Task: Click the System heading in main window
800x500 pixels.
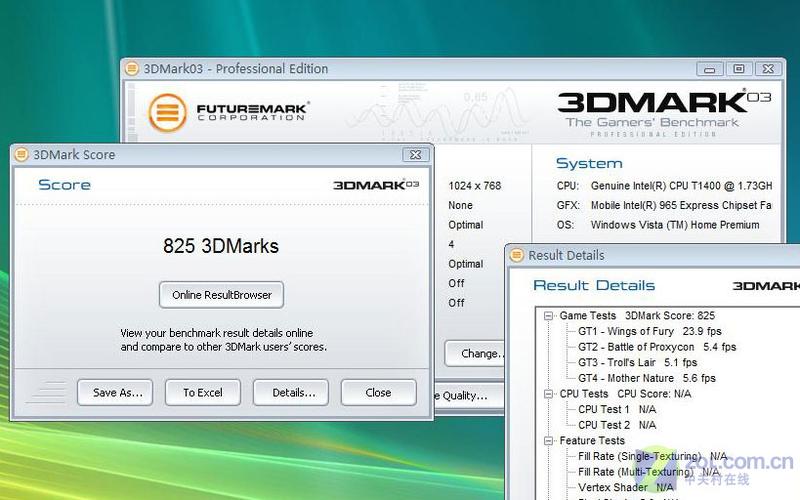Action: [589, 163]
